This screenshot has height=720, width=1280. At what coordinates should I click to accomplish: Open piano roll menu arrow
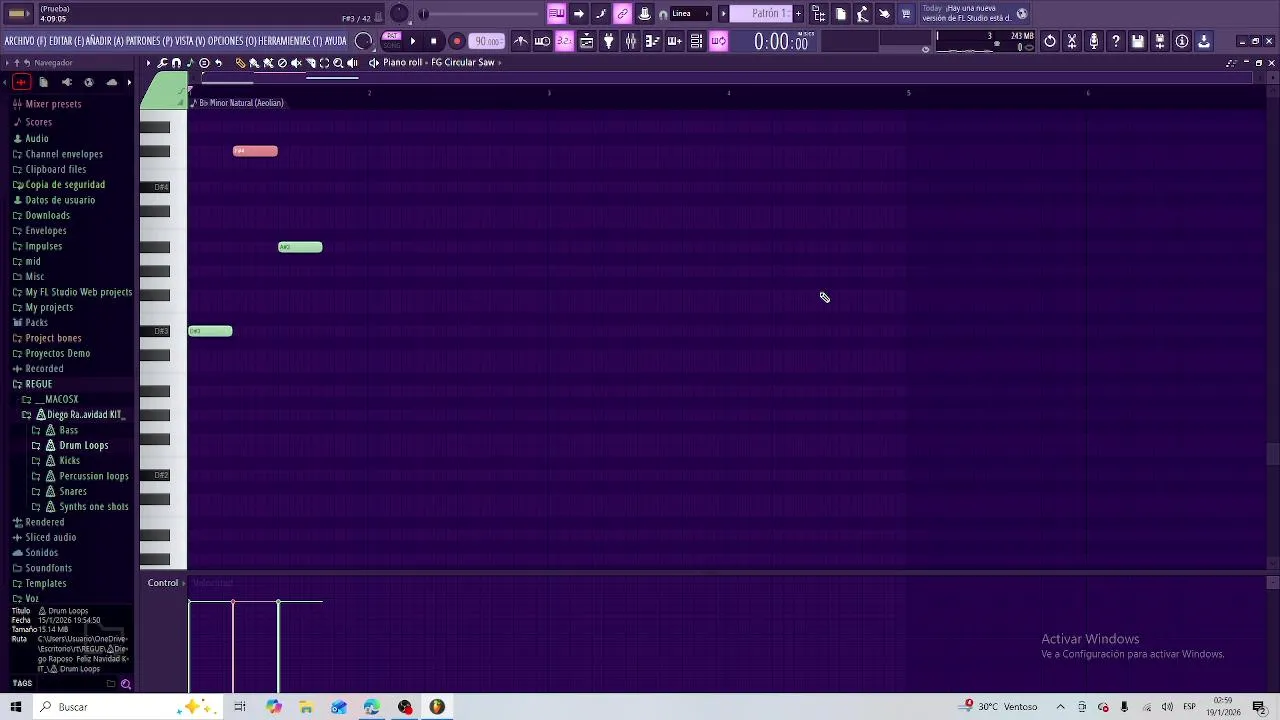(x=148, y=63)
